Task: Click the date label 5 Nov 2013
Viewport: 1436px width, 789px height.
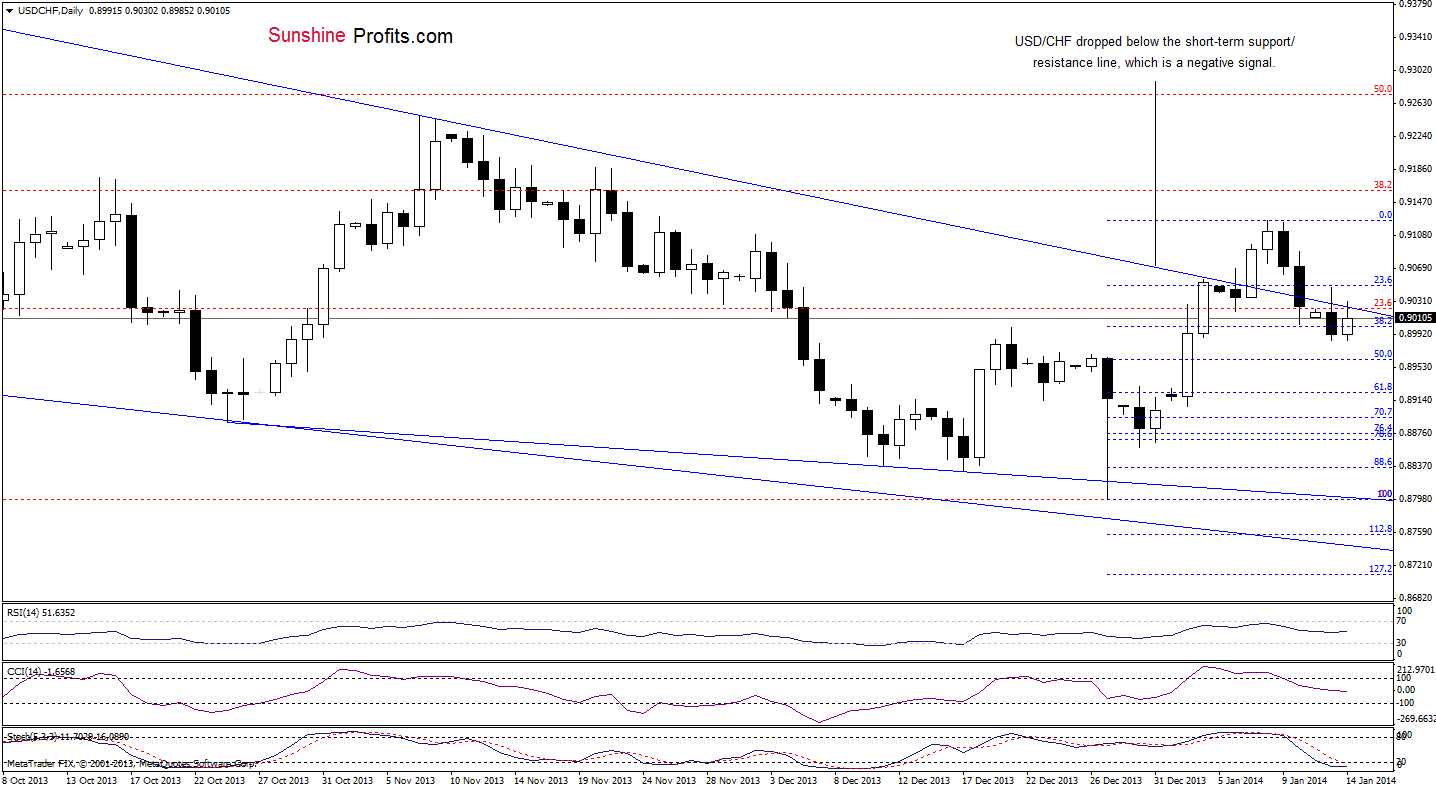Action: coord(409,780)
